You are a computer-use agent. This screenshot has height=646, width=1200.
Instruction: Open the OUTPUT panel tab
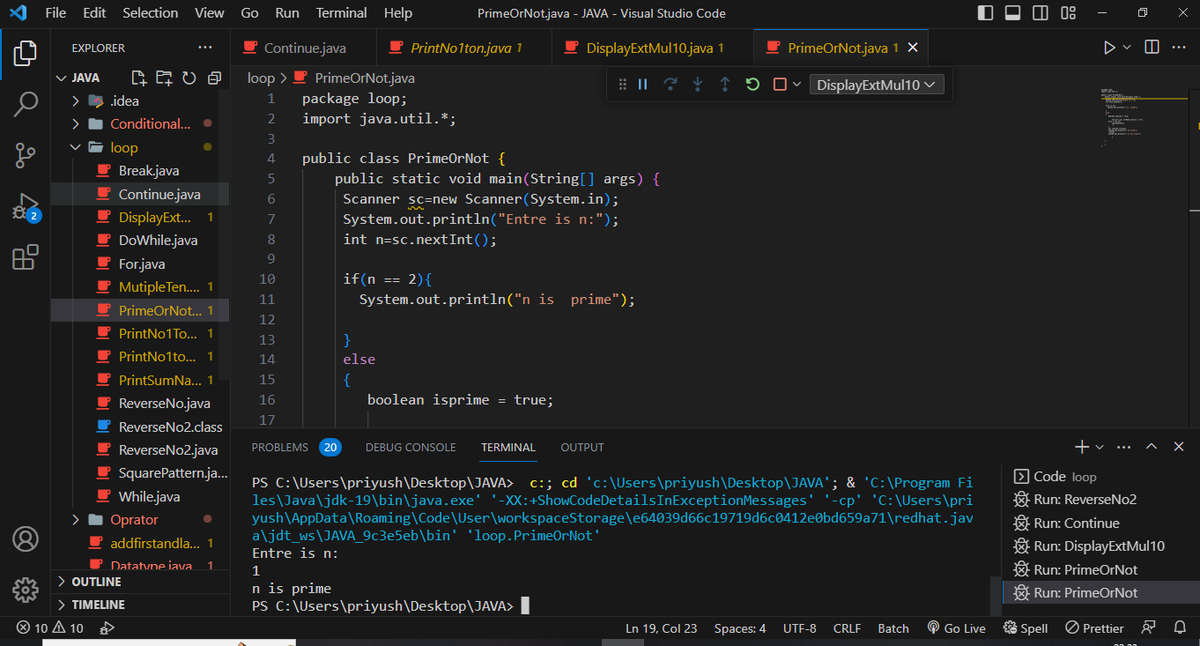point(582,447)
